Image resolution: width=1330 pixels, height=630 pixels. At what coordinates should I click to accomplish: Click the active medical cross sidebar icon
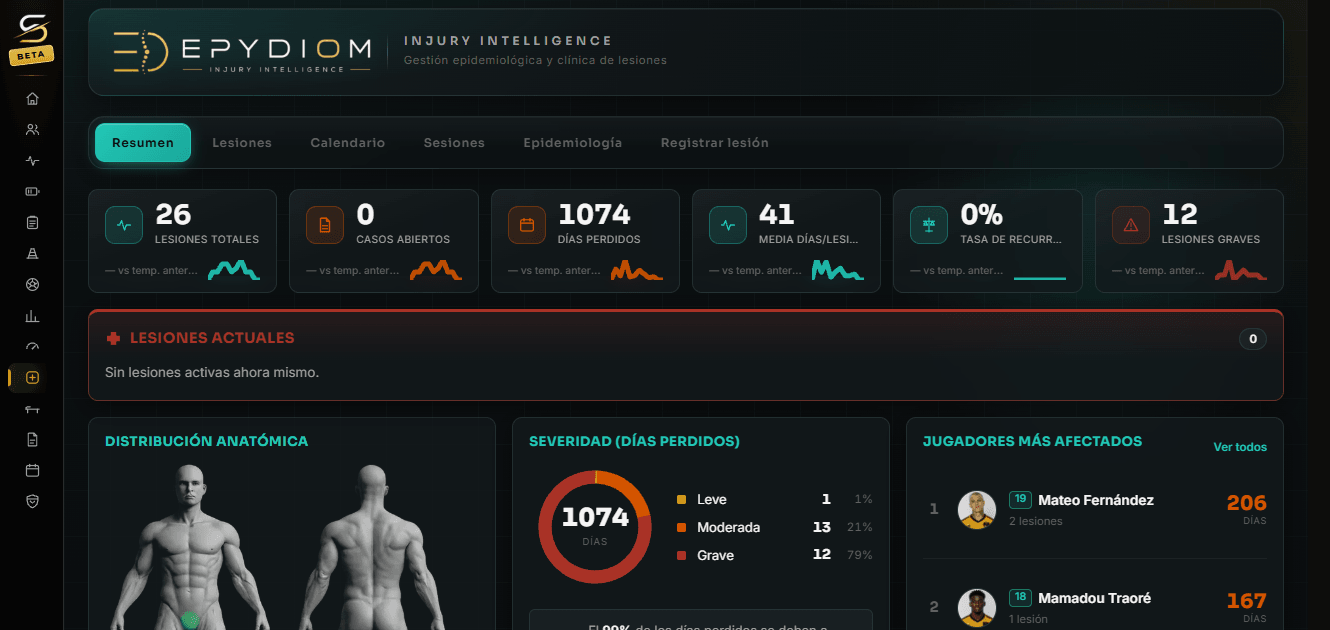[x=32, y=377]
